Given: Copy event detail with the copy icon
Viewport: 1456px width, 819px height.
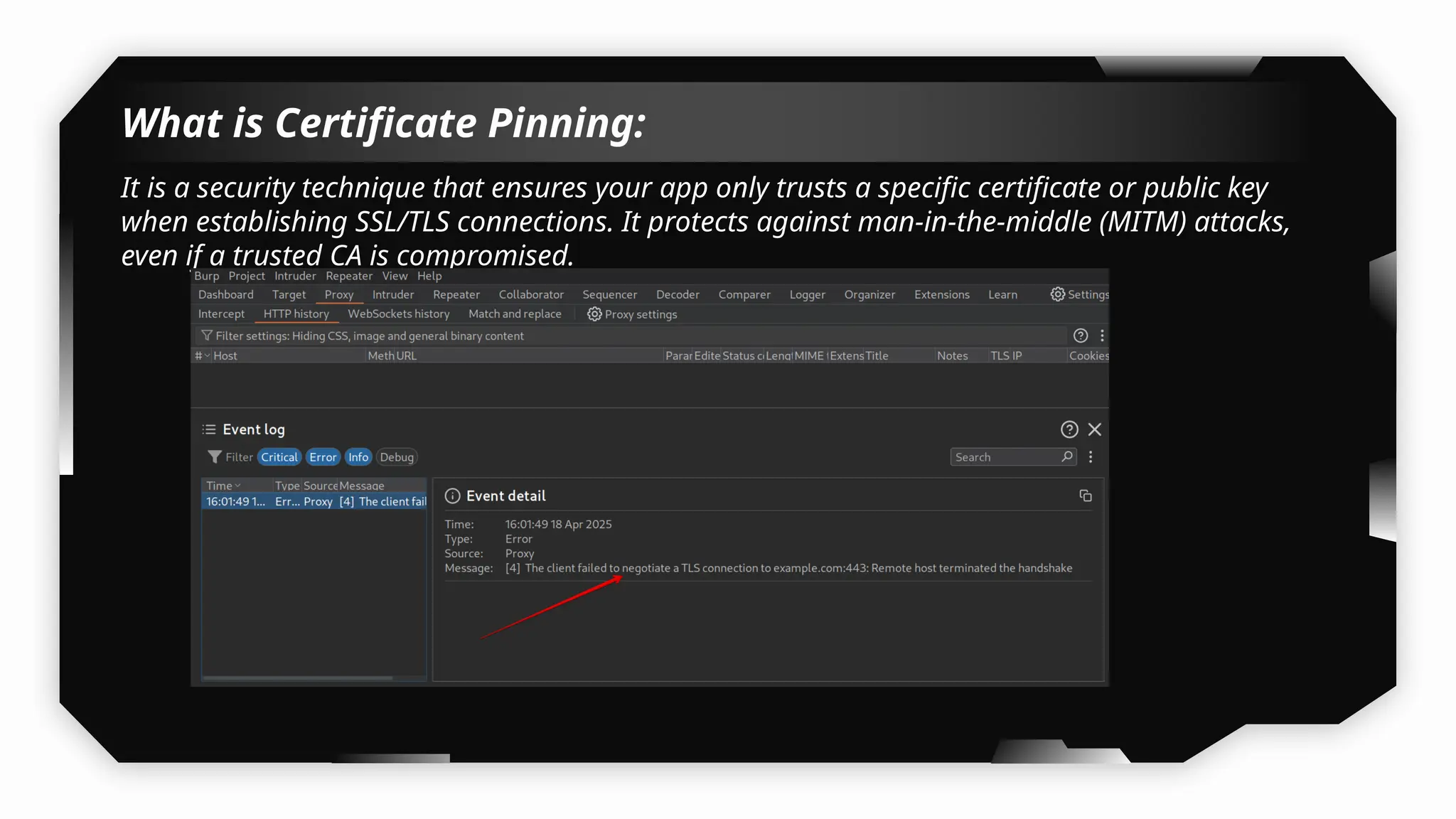Looking at the screenshot, I should 1086,496.
